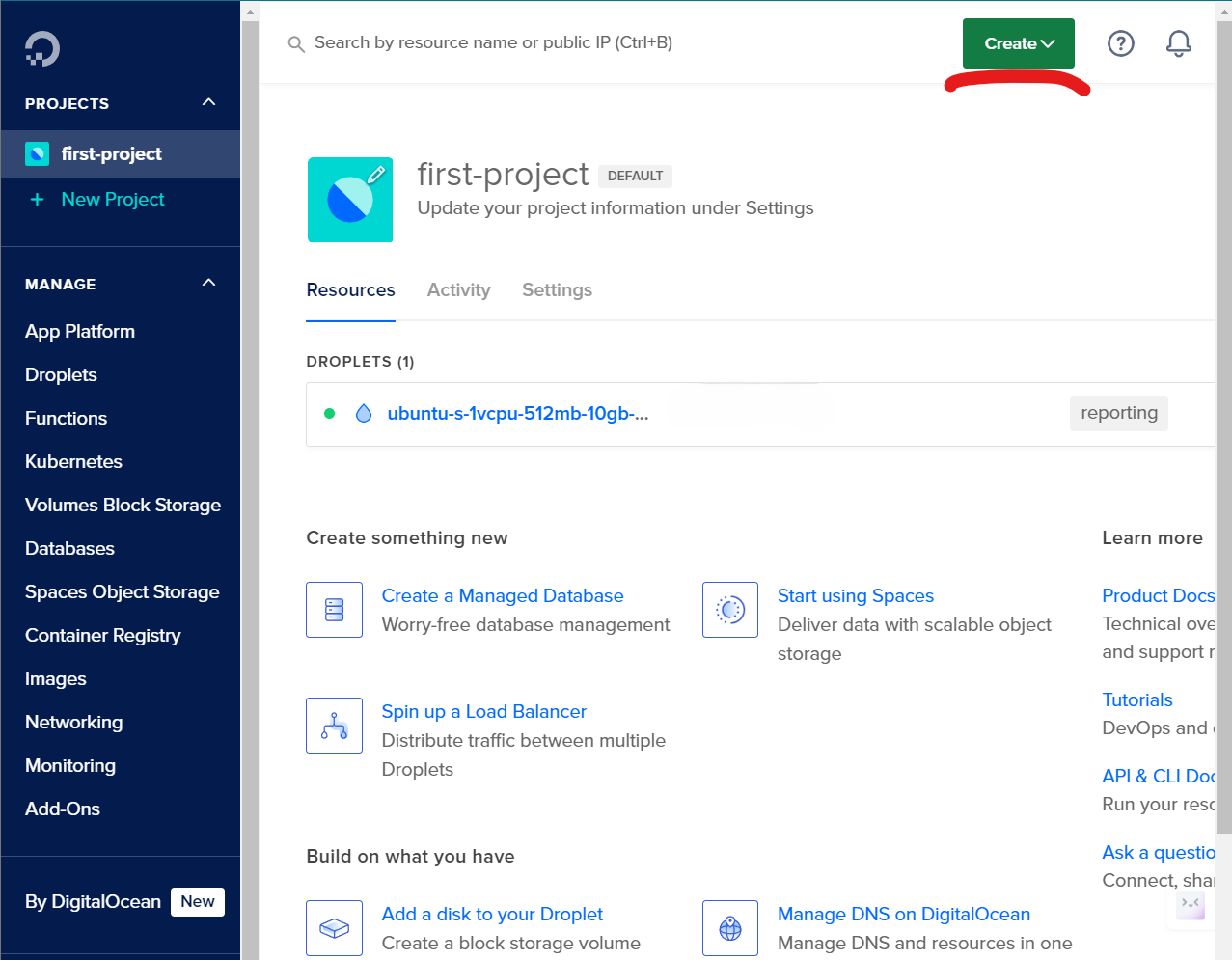1232x960 pixels.
Task: Switch to the Settings tab
Action: tap(557, 290)
